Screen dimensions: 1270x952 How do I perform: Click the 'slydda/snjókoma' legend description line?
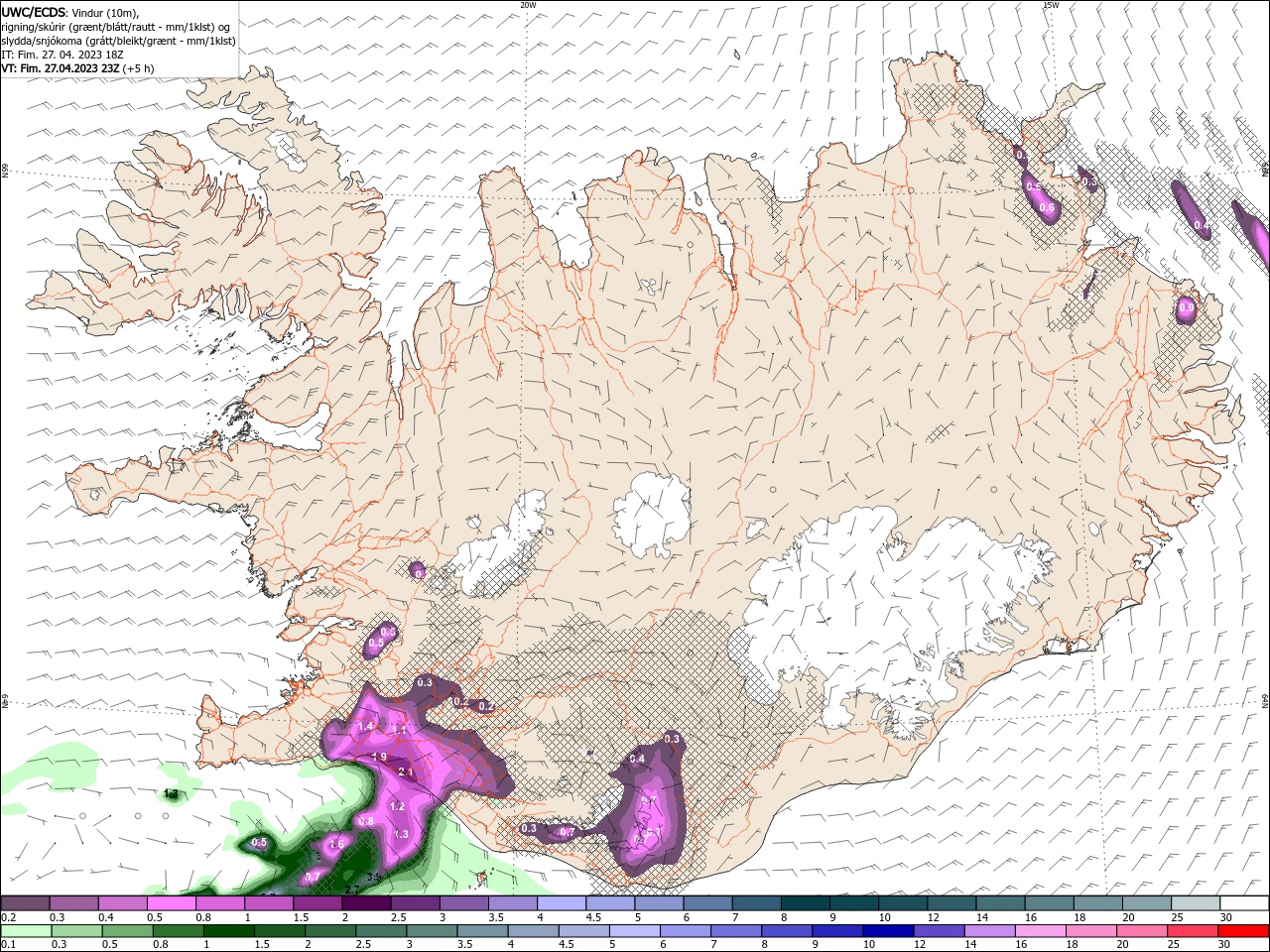[x=118, y=41]
